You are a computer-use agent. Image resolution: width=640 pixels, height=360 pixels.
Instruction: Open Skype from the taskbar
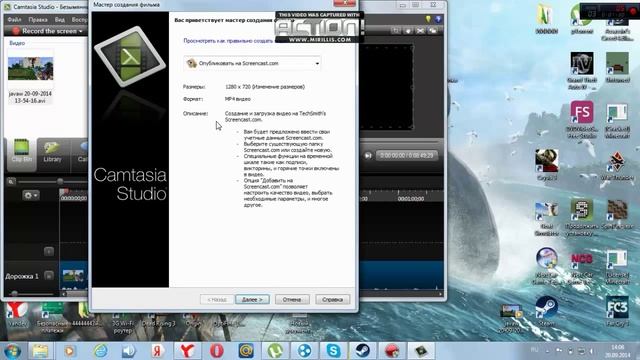point(333,351)
